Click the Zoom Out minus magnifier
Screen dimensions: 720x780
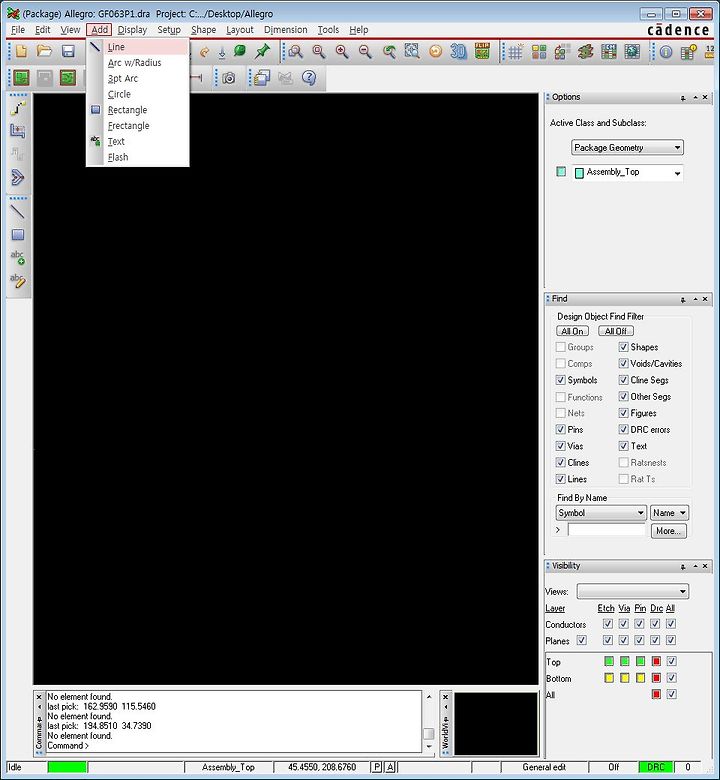pyautogui.click(x=365, y=52)
